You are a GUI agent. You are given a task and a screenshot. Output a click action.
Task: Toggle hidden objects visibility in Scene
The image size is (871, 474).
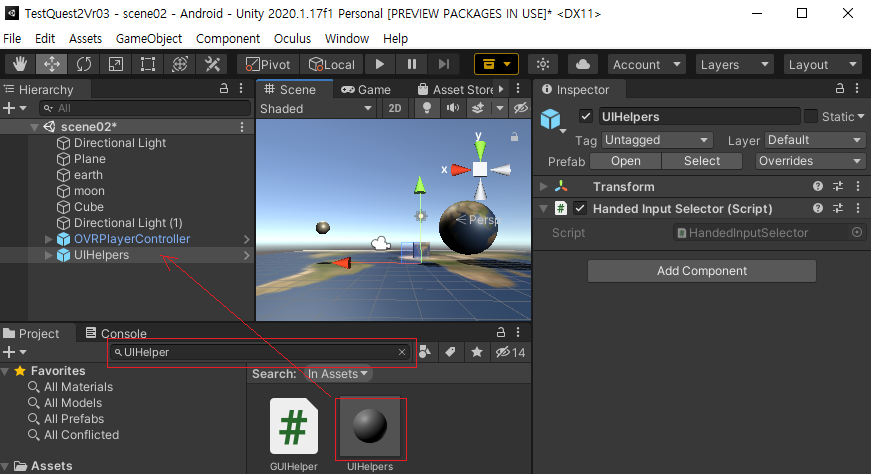pyautogui.click(x=520, y=108)
